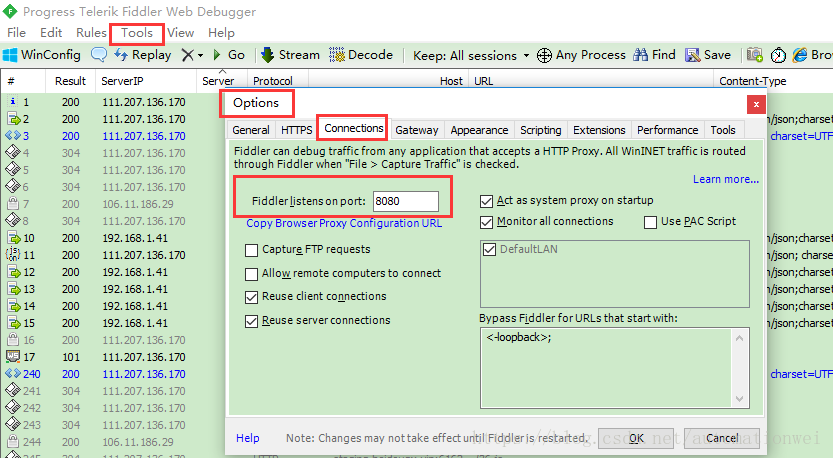Switch to the Gateway tab

(416, 130)
